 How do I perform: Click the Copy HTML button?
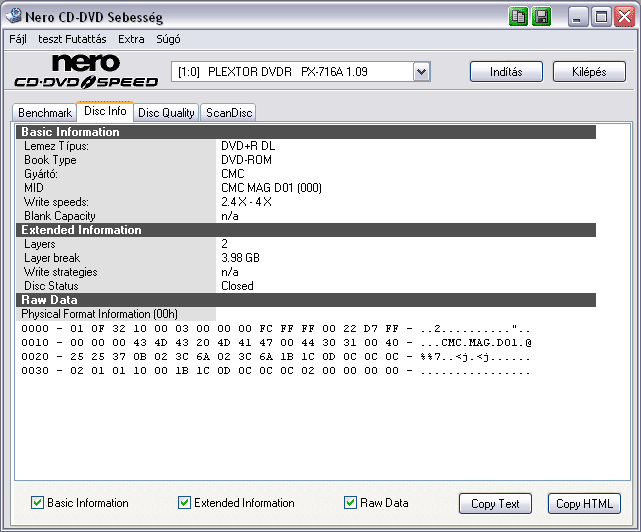[x=584, y=503]
